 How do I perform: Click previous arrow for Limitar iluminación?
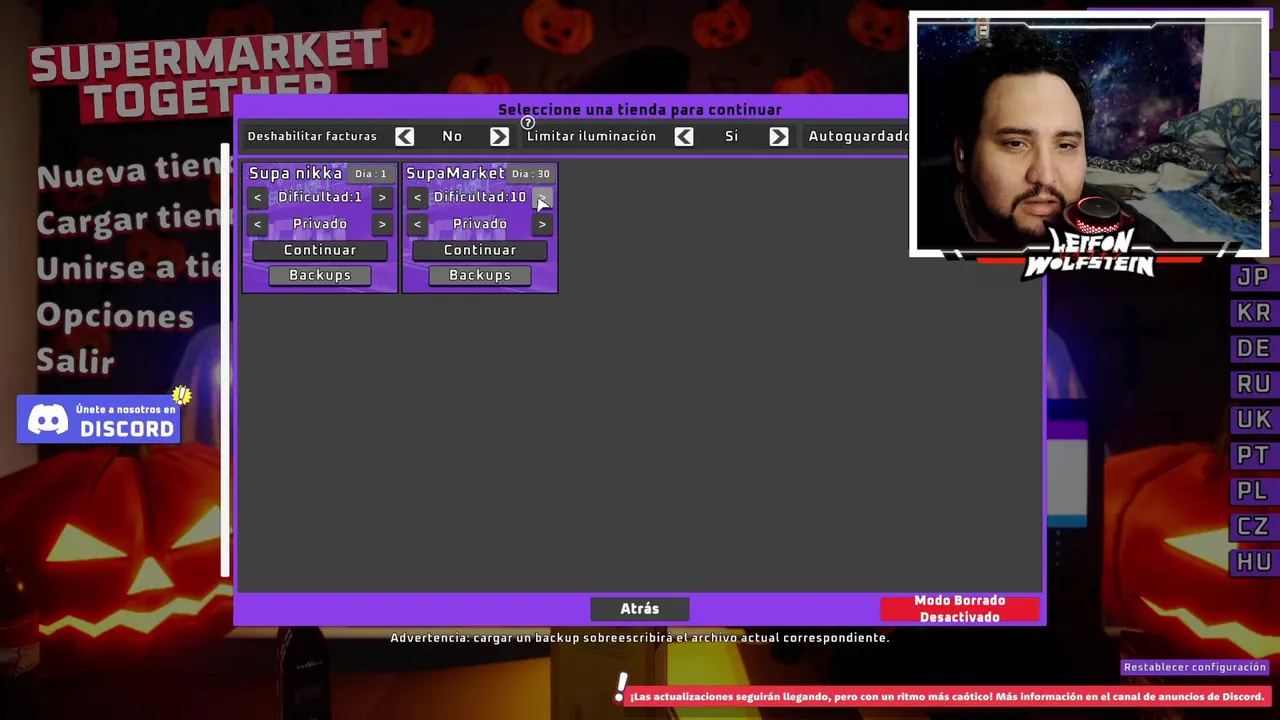coord(684,137)
